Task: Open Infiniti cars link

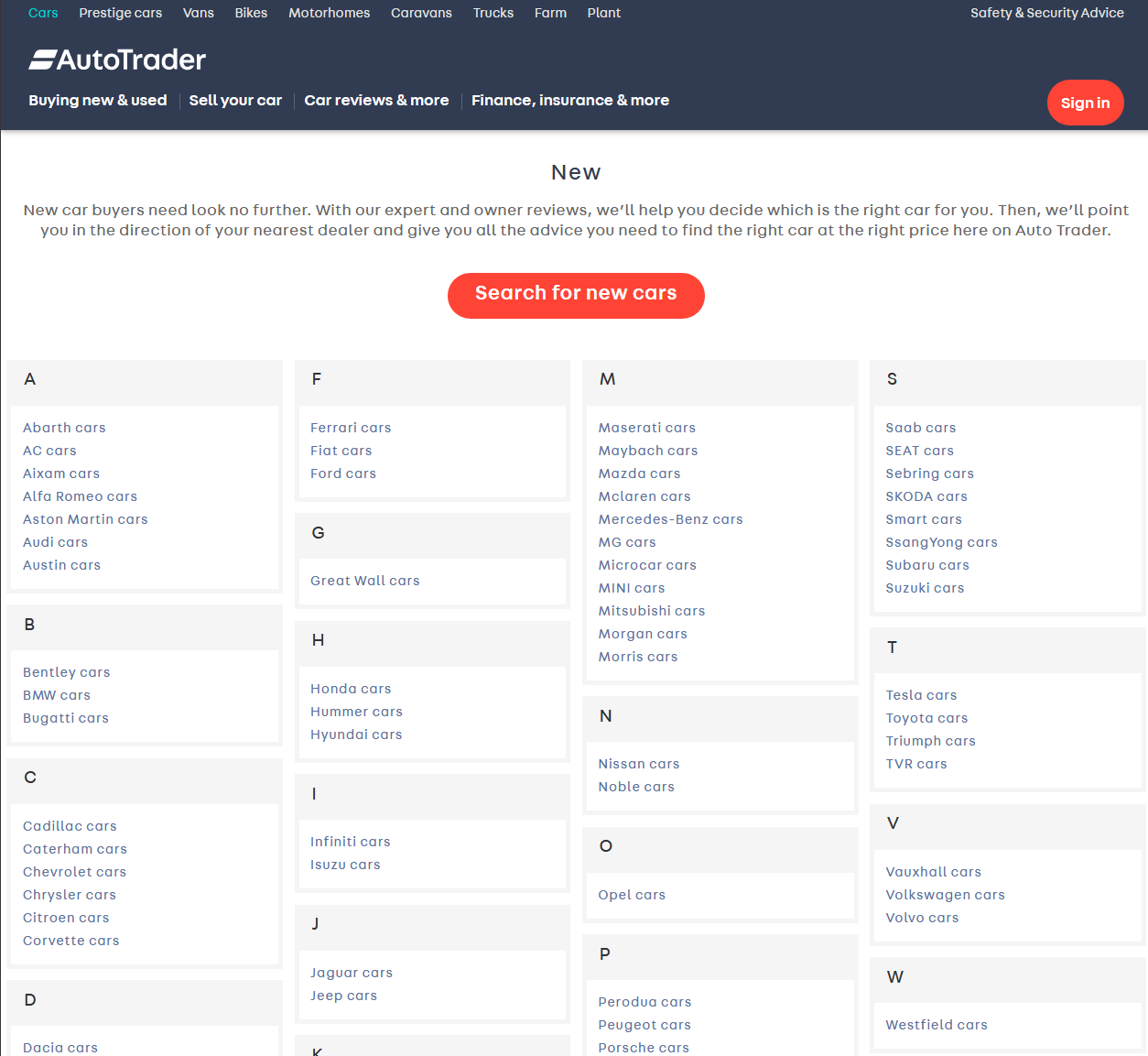Action: [x=350, y=842]
